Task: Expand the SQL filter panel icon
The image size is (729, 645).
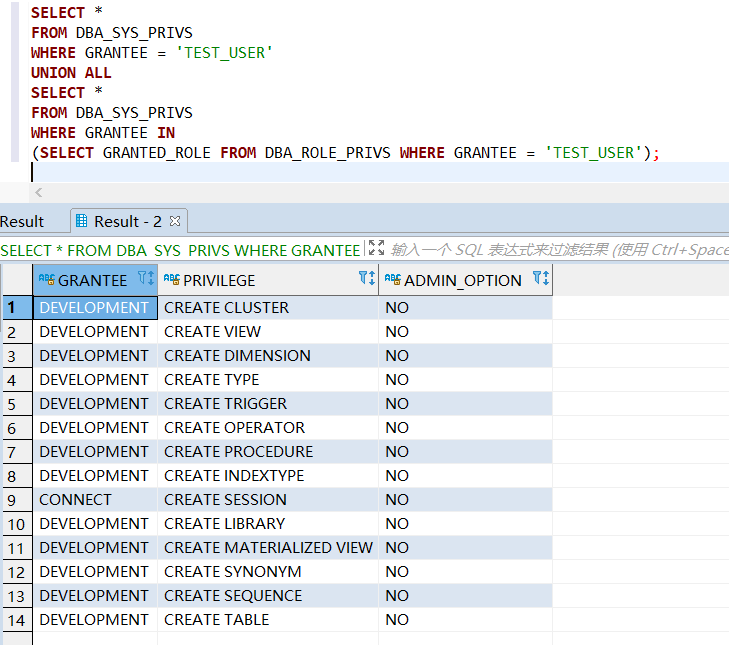Action: (x=376, y=249)
